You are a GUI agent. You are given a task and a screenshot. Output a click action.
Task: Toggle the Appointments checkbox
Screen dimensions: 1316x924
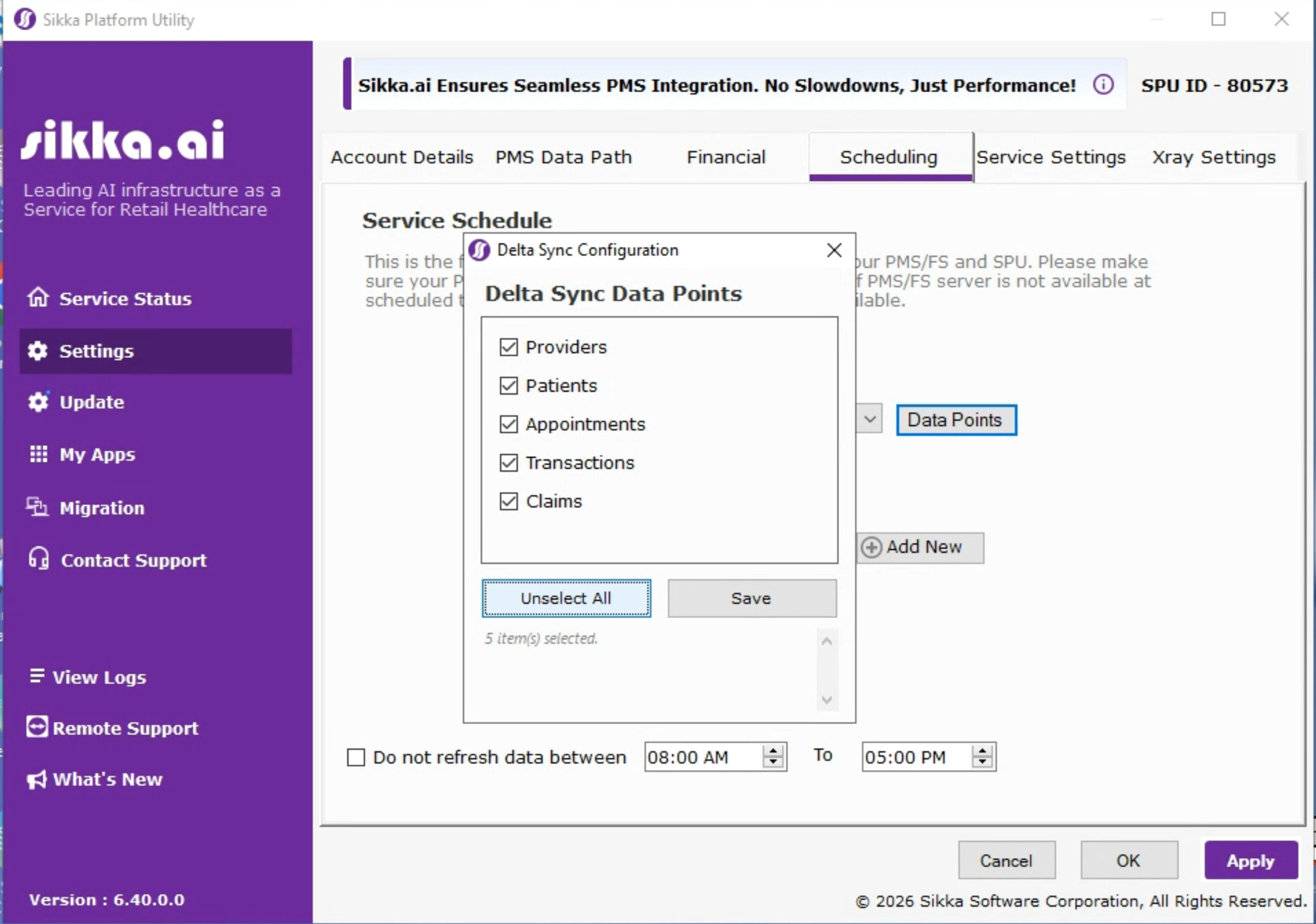click(x=508, y=424)
